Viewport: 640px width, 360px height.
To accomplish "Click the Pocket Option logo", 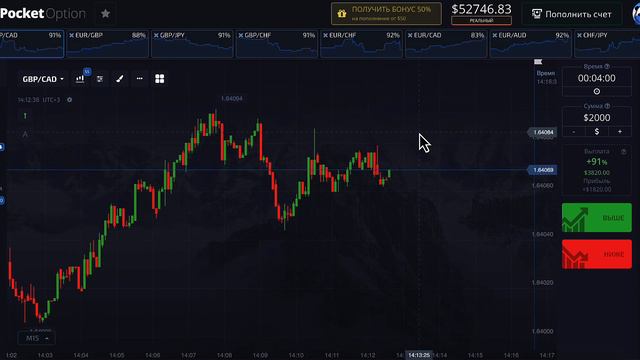I will click(x=43, y=13).
